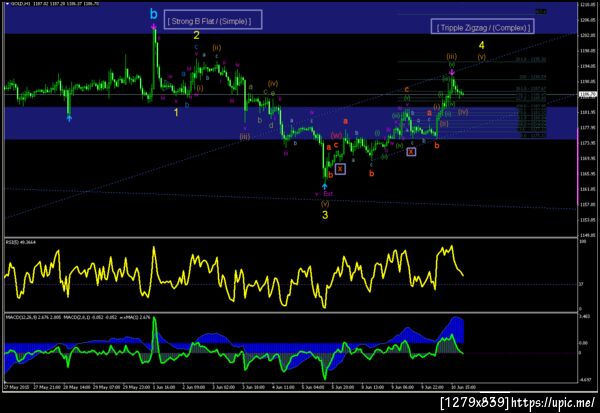Click the '27 May 2015' date label
Image resolution: width=600 pixels, height=413 pixels.
[16, 387]
